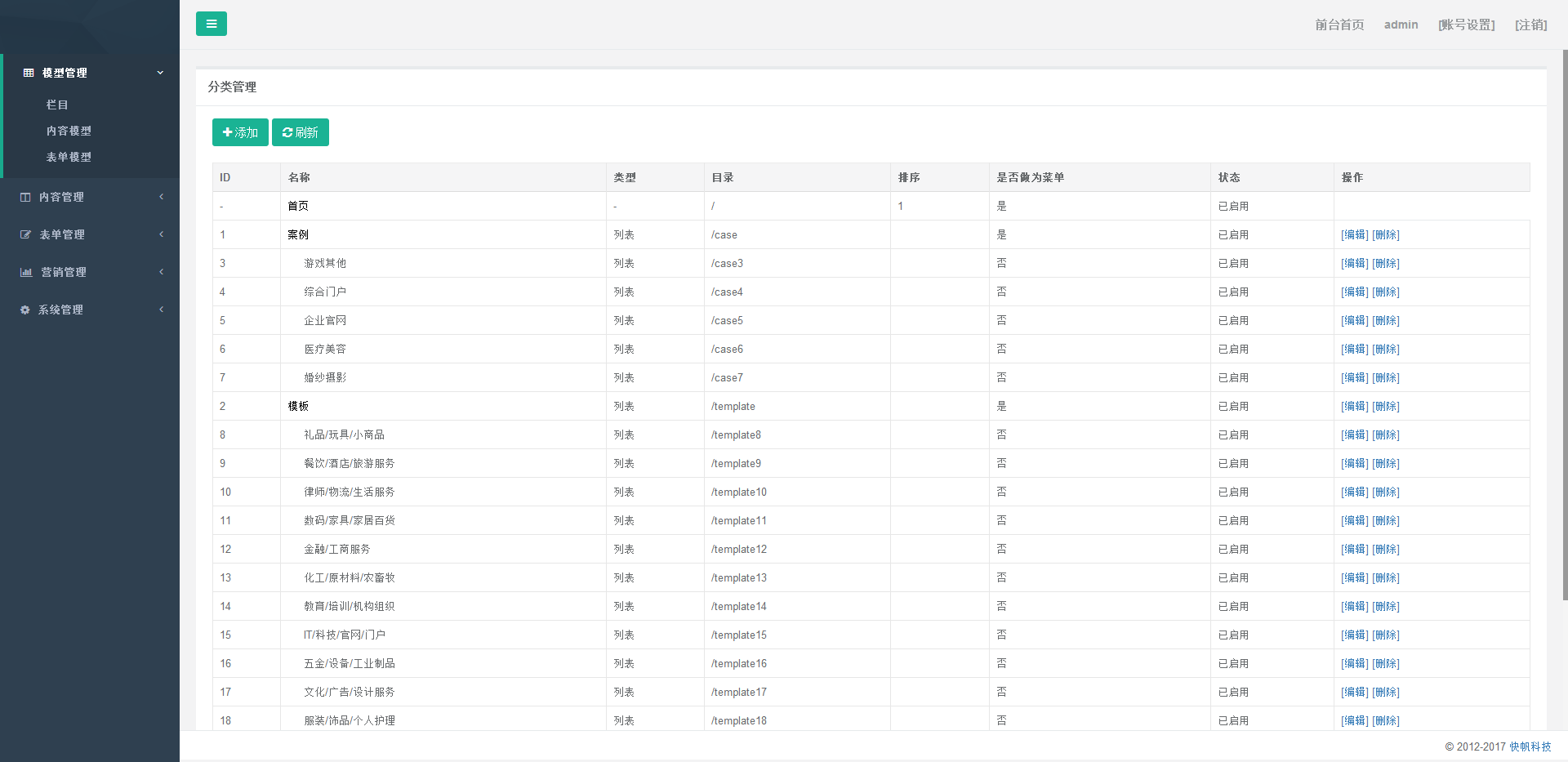Edit the 文化/广告/设计服务 row
The image size is (1568, 762).
click(x=1354, y=692)
